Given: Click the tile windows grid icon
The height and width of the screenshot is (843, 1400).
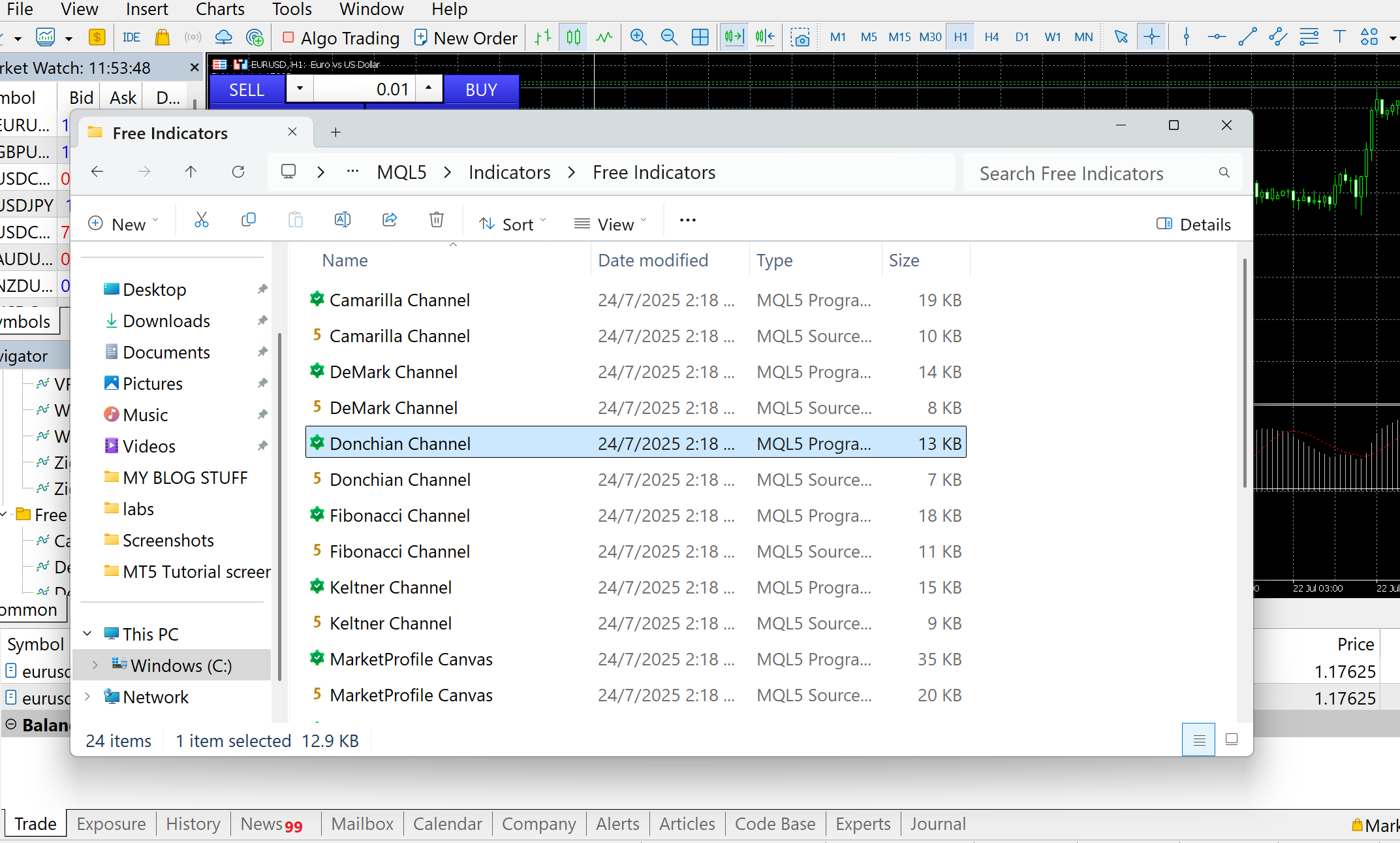Looking at the screenshot, I should coord(700,37).
